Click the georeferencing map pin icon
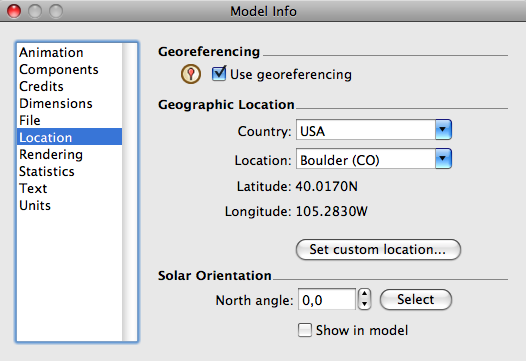The width and height of the screenshot is (526, 361). (191, 74)
